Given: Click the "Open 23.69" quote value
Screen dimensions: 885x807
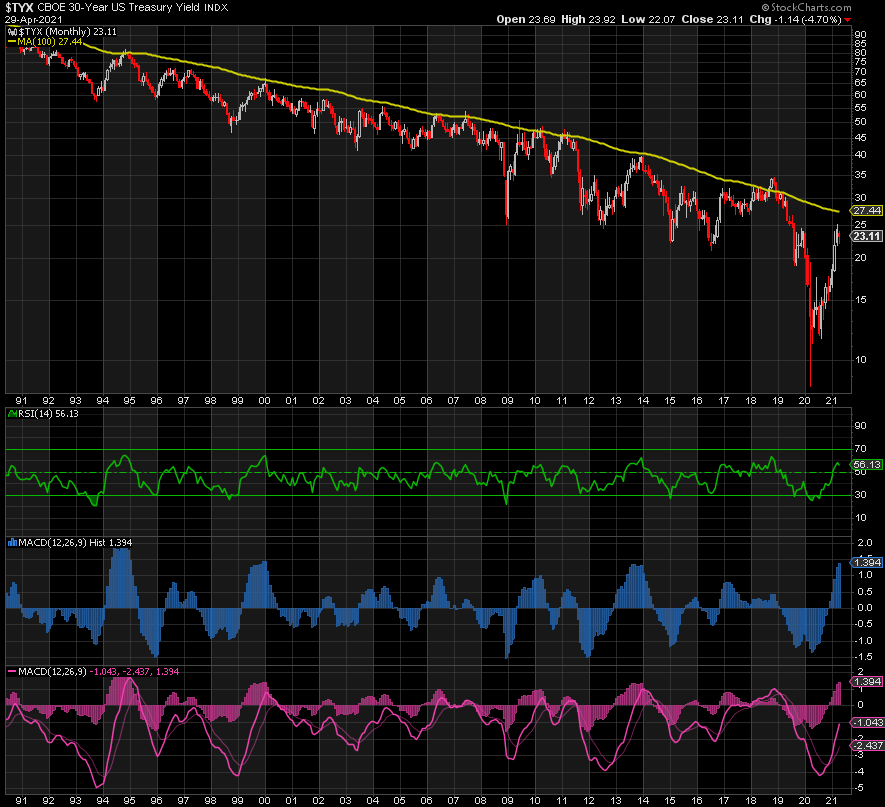Looking at the screenshot, I should pos(527,19).
